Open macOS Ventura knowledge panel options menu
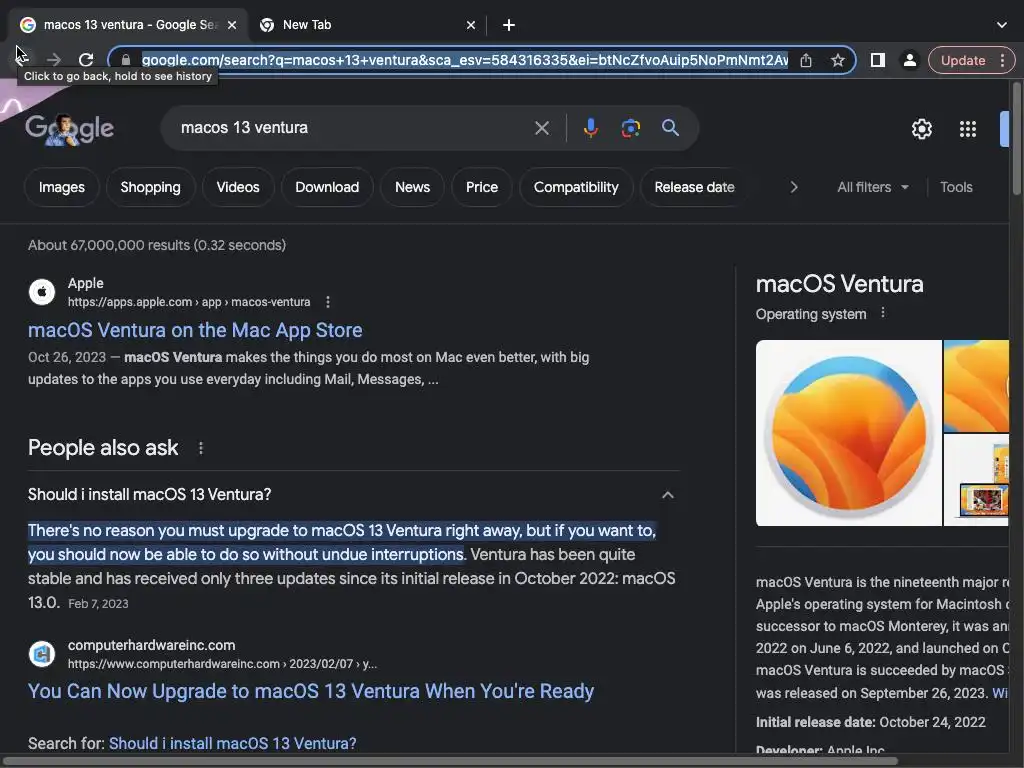Screen dimensions: 1024x768 point(883,313)
